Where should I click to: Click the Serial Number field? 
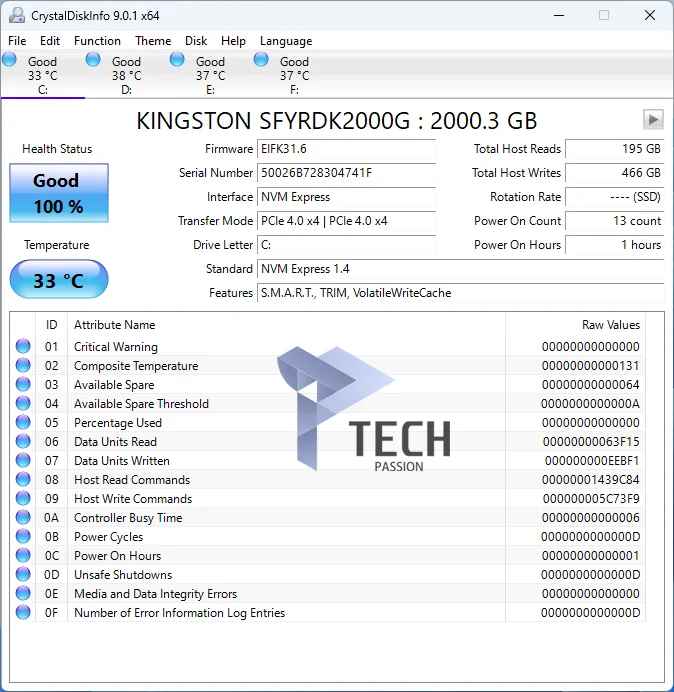coord(346,173)
